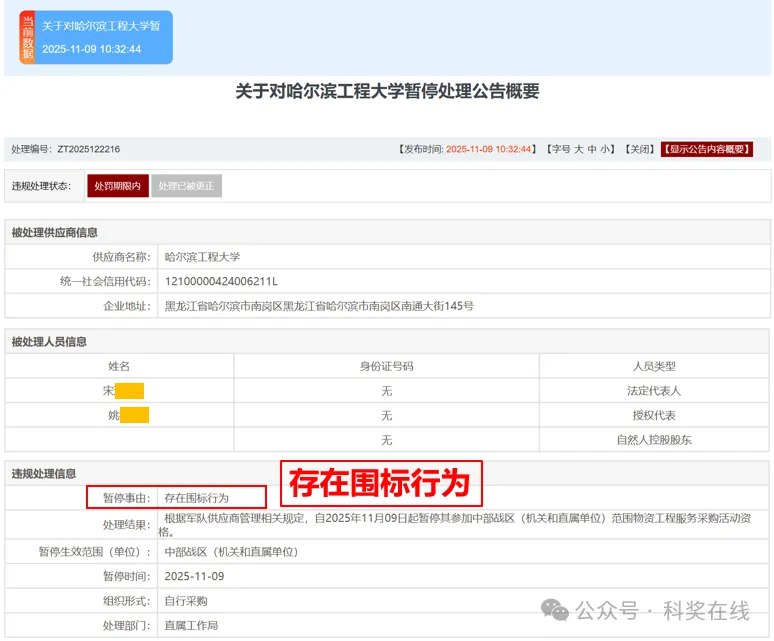Select the 处罚期限内 status button
Viewport: 774px width, 641px height.
point(117,186)
